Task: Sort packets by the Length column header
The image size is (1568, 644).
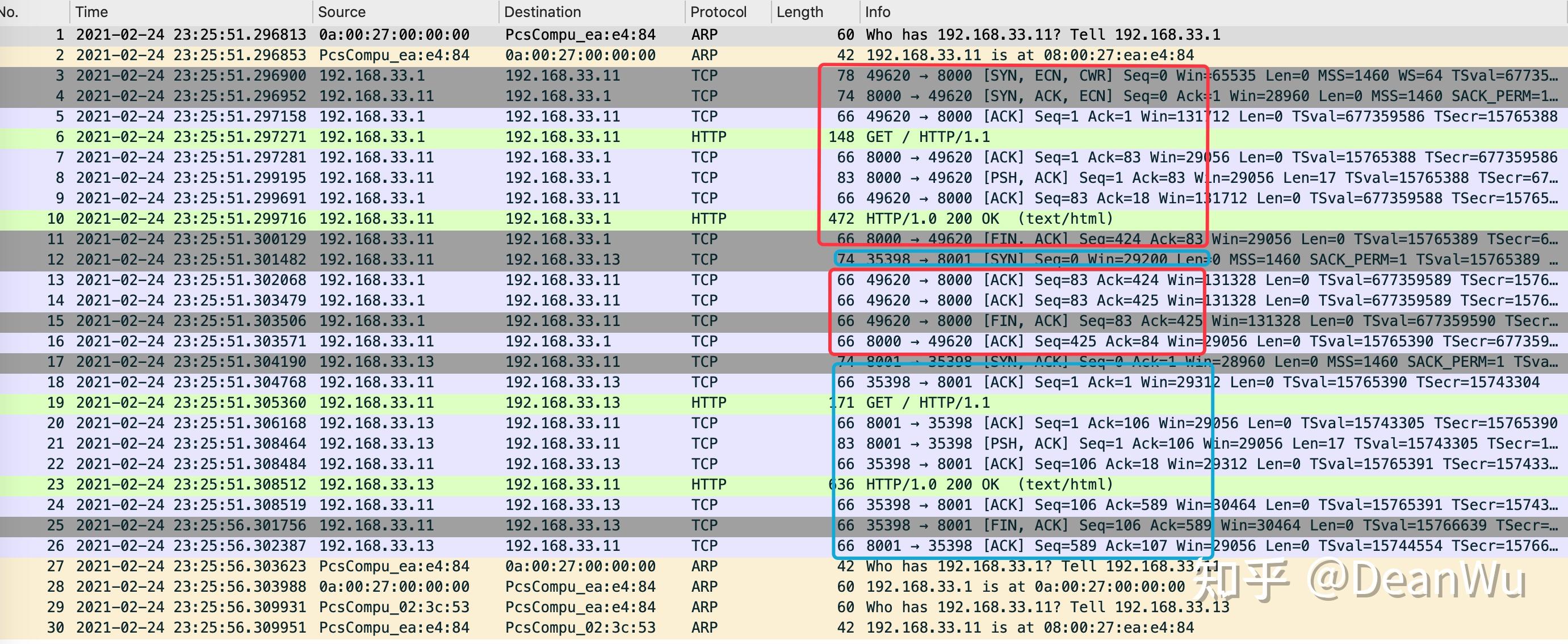Action: click(x=799, y=11)
